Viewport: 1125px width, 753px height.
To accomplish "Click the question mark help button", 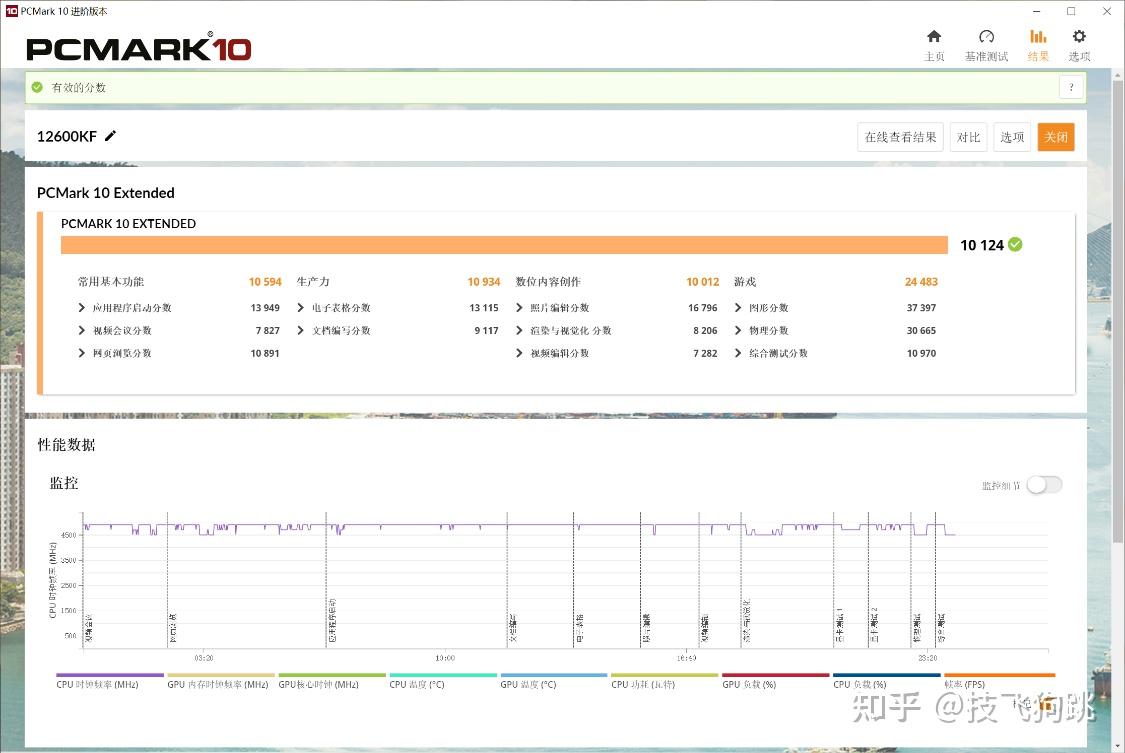I will pos(1071,87).
